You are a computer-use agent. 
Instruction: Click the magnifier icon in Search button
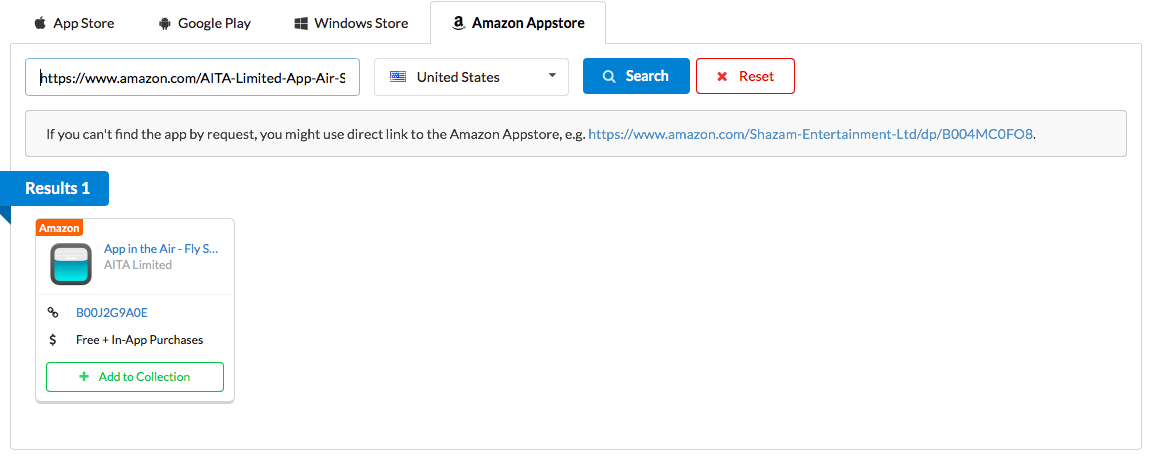point(609,76)
